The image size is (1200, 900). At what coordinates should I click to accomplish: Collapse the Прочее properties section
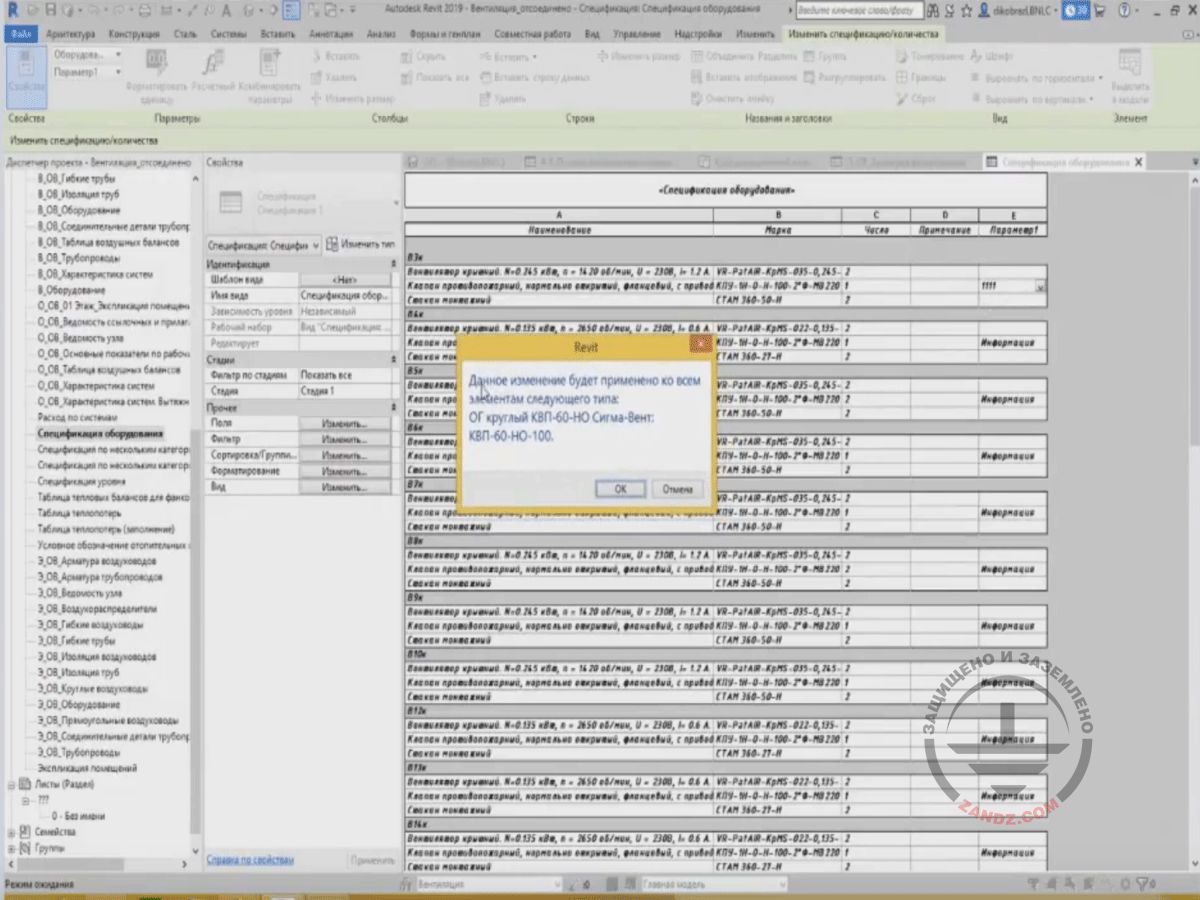(x=393, y=407)
